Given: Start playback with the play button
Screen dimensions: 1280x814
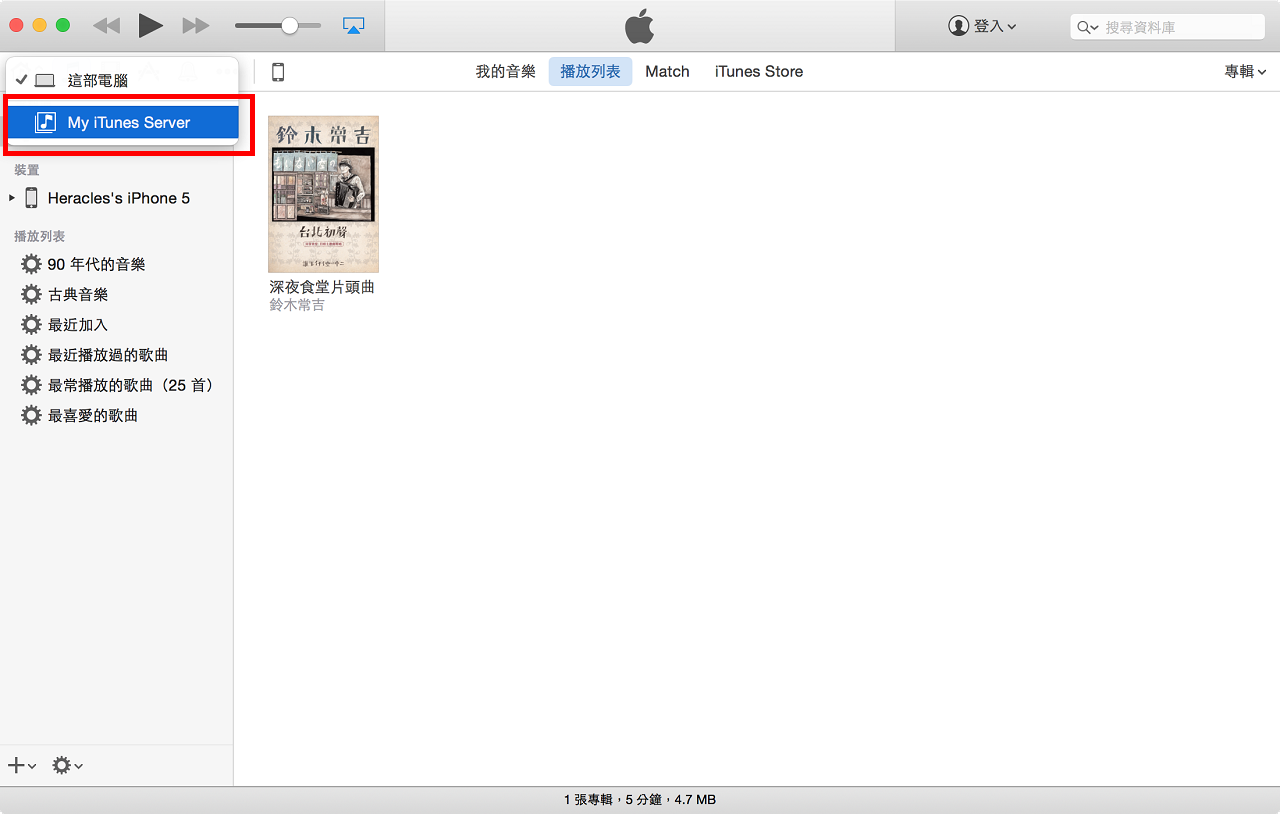Looking at the screenshot, I should tap(151, 25).
